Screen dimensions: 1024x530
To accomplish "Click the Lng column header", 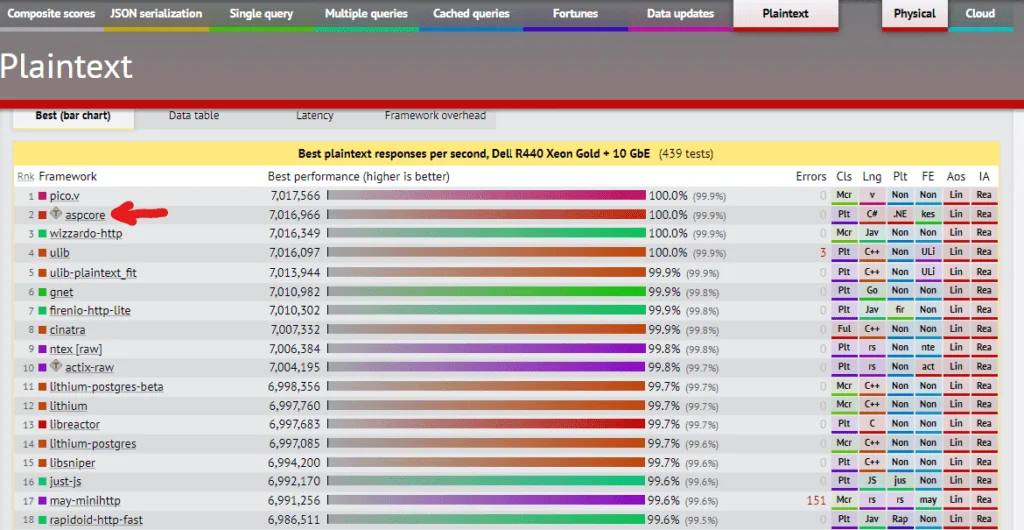I will [x=872, y=176].
